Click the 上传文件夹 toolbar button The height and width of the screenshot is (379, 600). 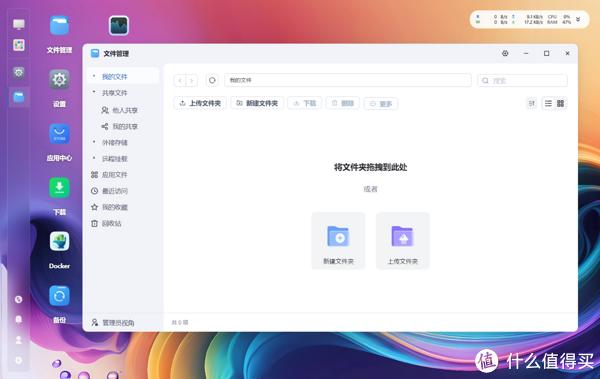coord(200,103)
